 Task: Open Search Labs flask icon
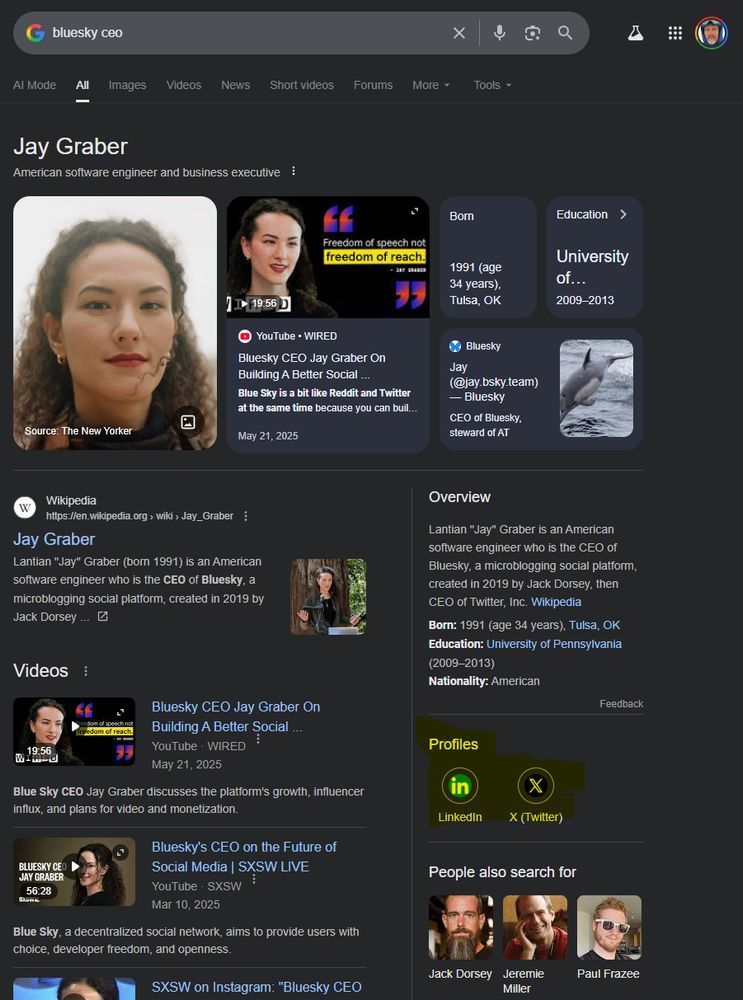click(x=635, y=33)
